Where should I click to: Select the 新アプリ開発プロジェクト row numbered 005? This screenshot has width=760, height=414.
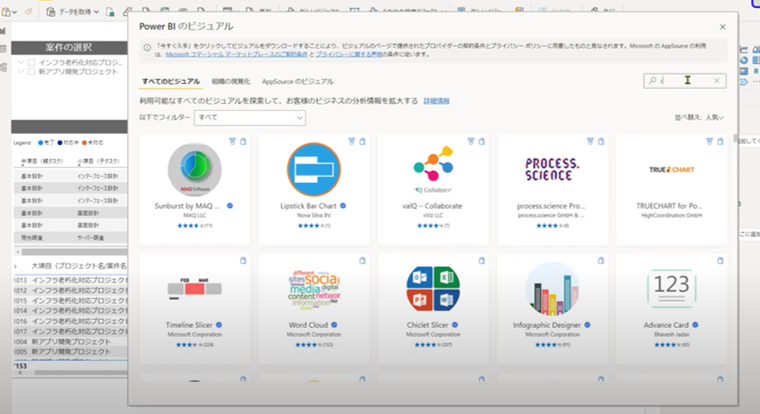pos(70,351)
